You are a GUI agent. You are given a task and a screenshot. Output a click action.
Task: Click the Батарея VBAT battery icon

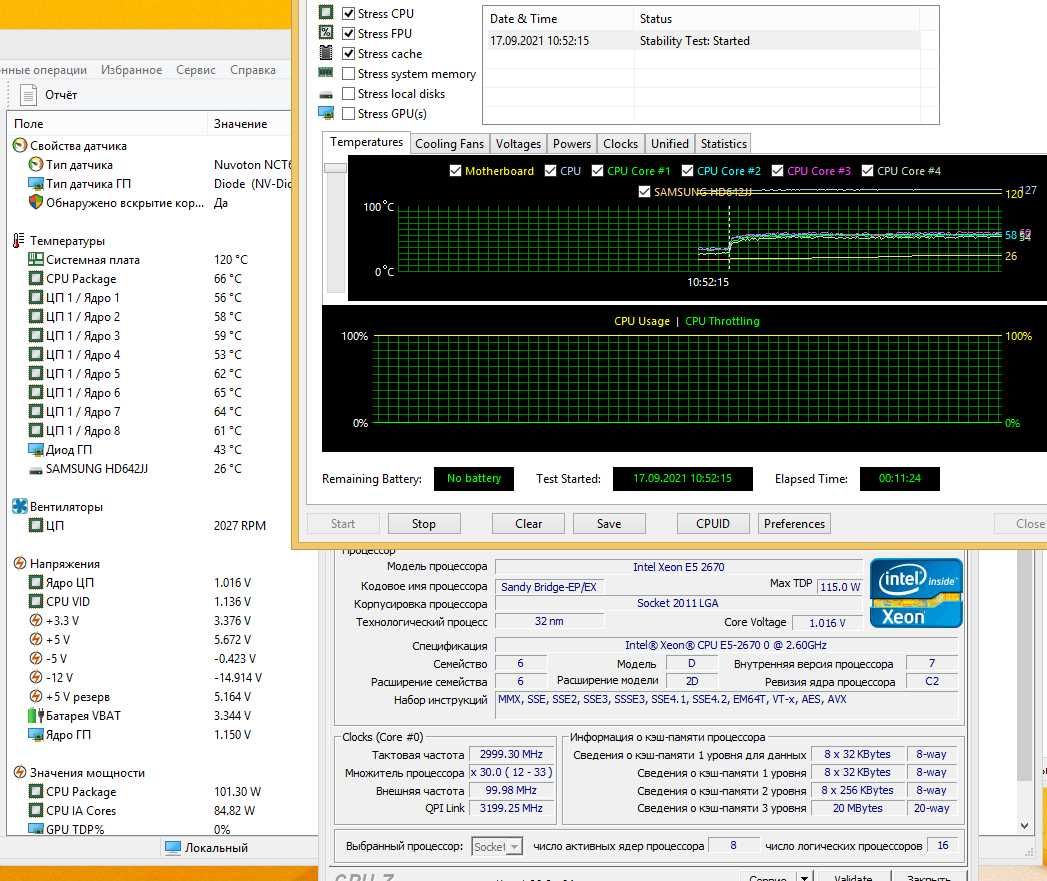click(x=35, y=715)
